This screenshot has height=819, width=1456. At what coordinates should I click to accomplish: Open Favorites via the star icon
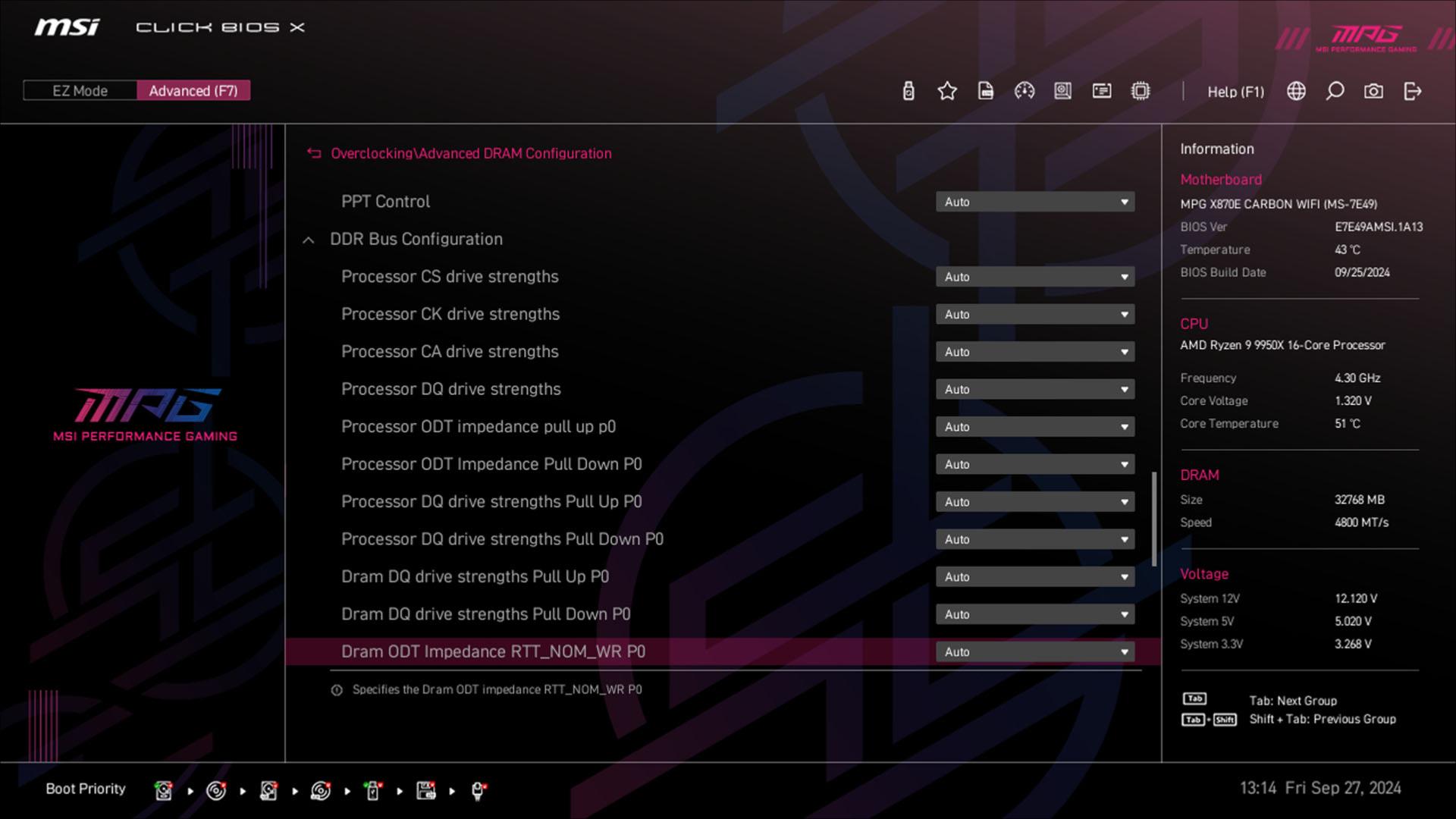coord(947,91)
